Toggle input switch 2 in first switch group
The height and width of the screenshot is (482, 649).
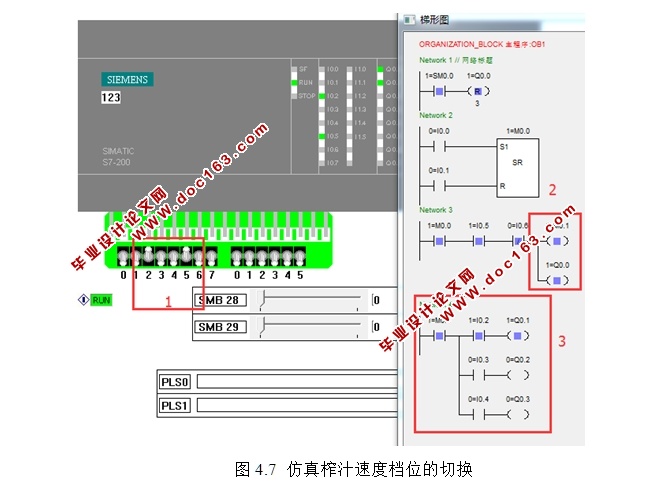(x=148, y=257)
